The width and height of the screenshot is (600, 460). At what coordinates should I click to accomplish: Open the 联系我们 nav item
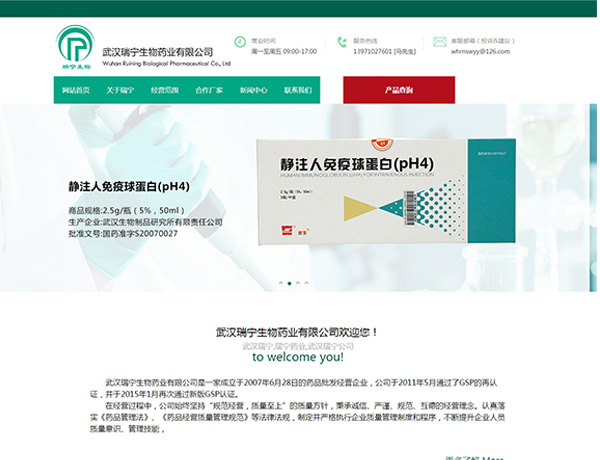point(298,90)
